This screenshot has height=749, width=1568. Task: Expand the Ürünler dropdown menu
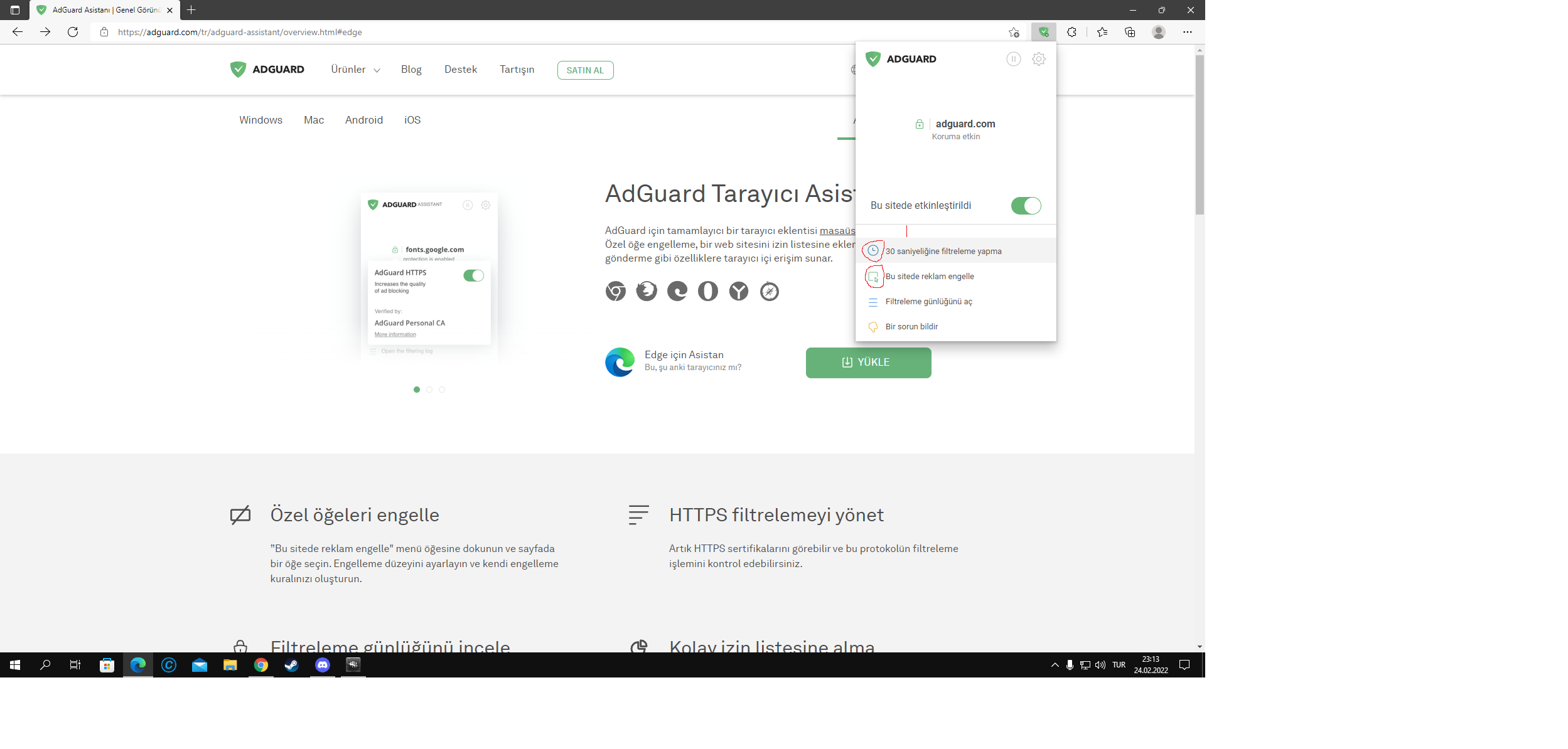pos(355,70)
